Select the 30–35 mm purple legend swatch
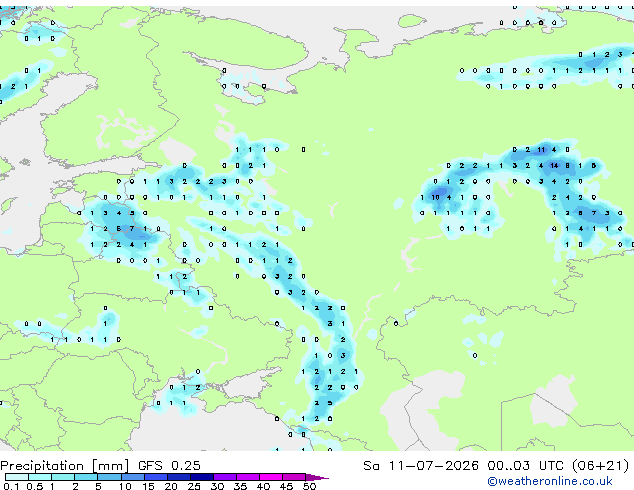This screenshot has width=634, height=490. click(224, 477)
